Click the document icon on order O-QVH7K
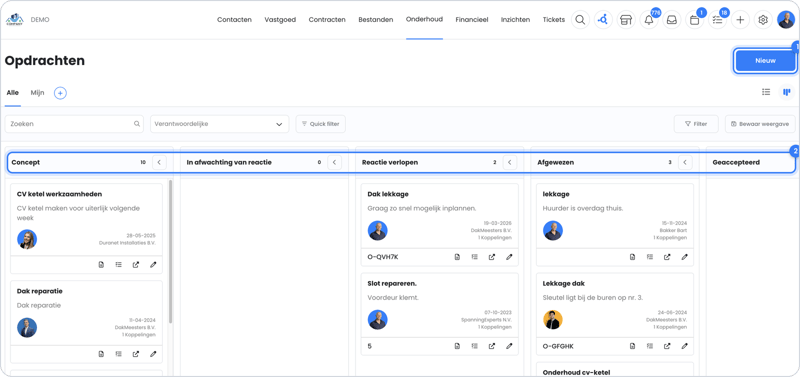 (x=457, y=257)
